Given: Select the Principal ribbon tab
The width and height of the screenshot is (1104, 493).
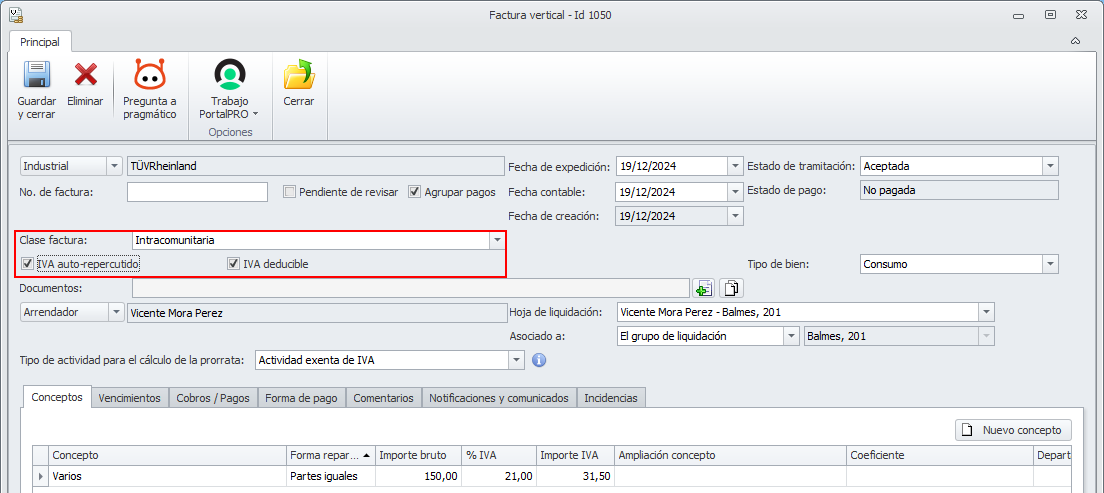Looking at the screenshot, I should click(40, 42).
